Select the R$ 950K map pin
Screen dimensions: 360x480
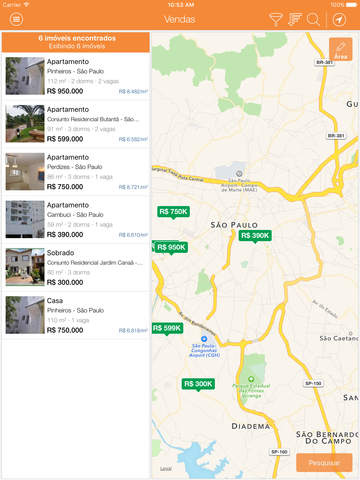click(x=170, y=248)
